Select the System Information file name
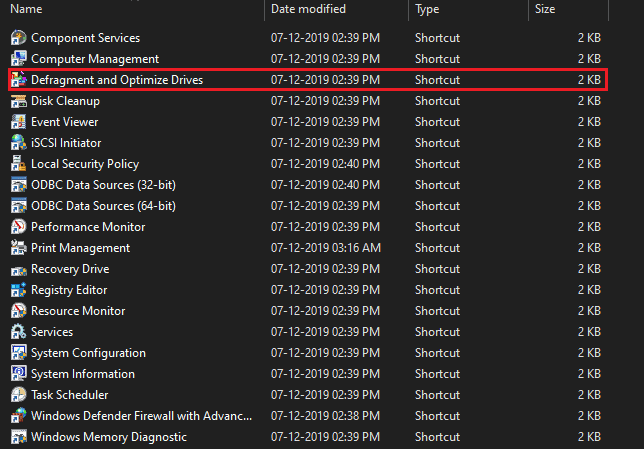This screenshot has height=449, width=644. point(83,374)
